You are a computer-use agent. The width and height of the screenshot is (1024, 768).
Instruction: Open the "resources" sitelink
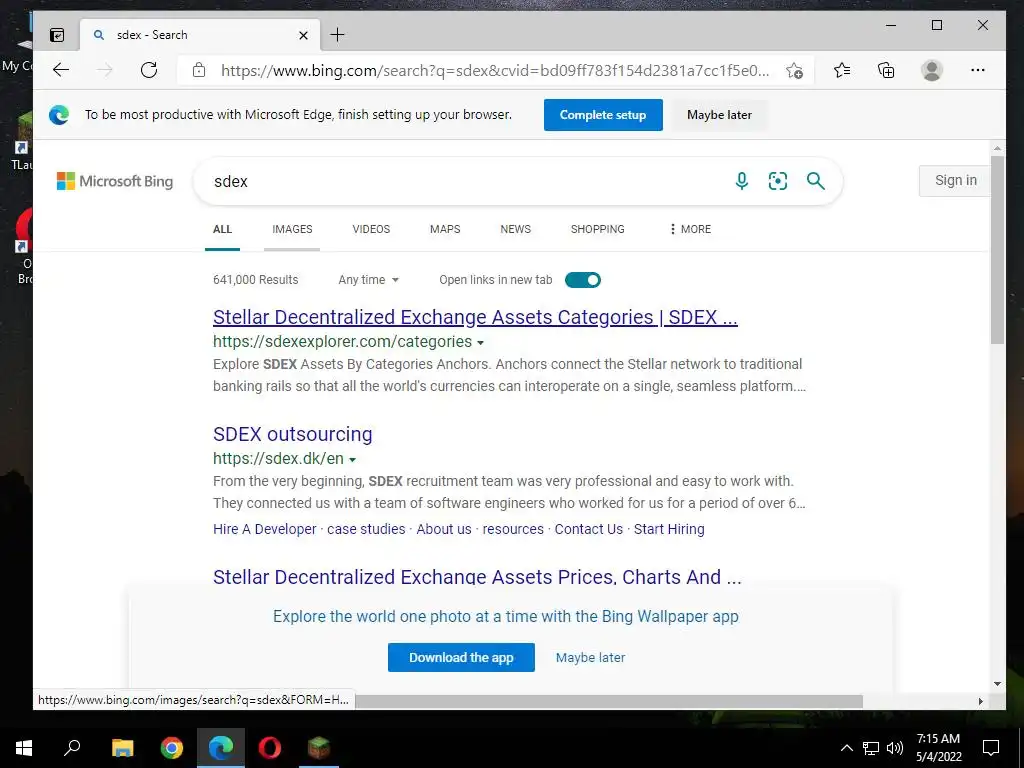tap(513, 529)
